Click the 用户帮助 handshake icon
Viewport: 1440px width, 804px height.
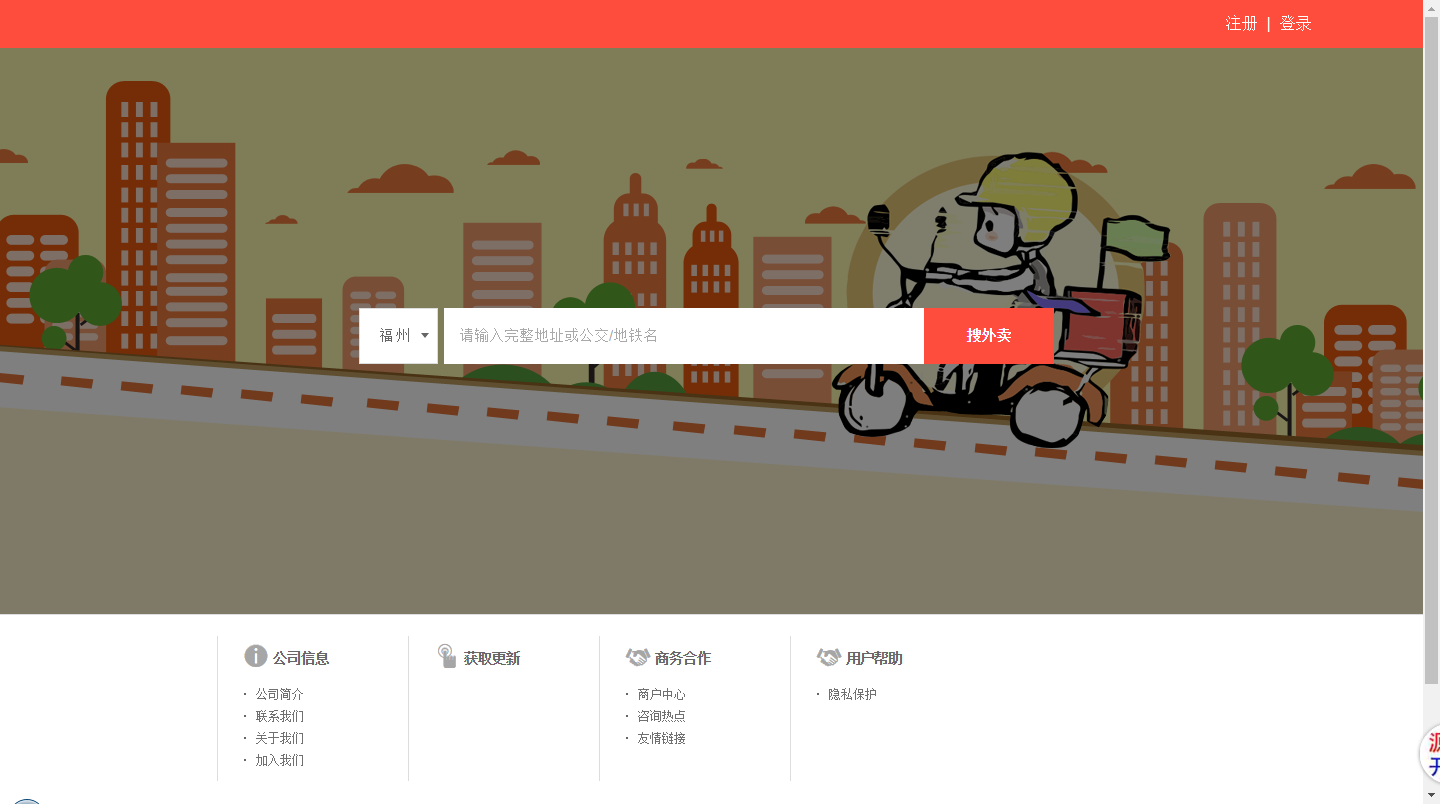828,657
